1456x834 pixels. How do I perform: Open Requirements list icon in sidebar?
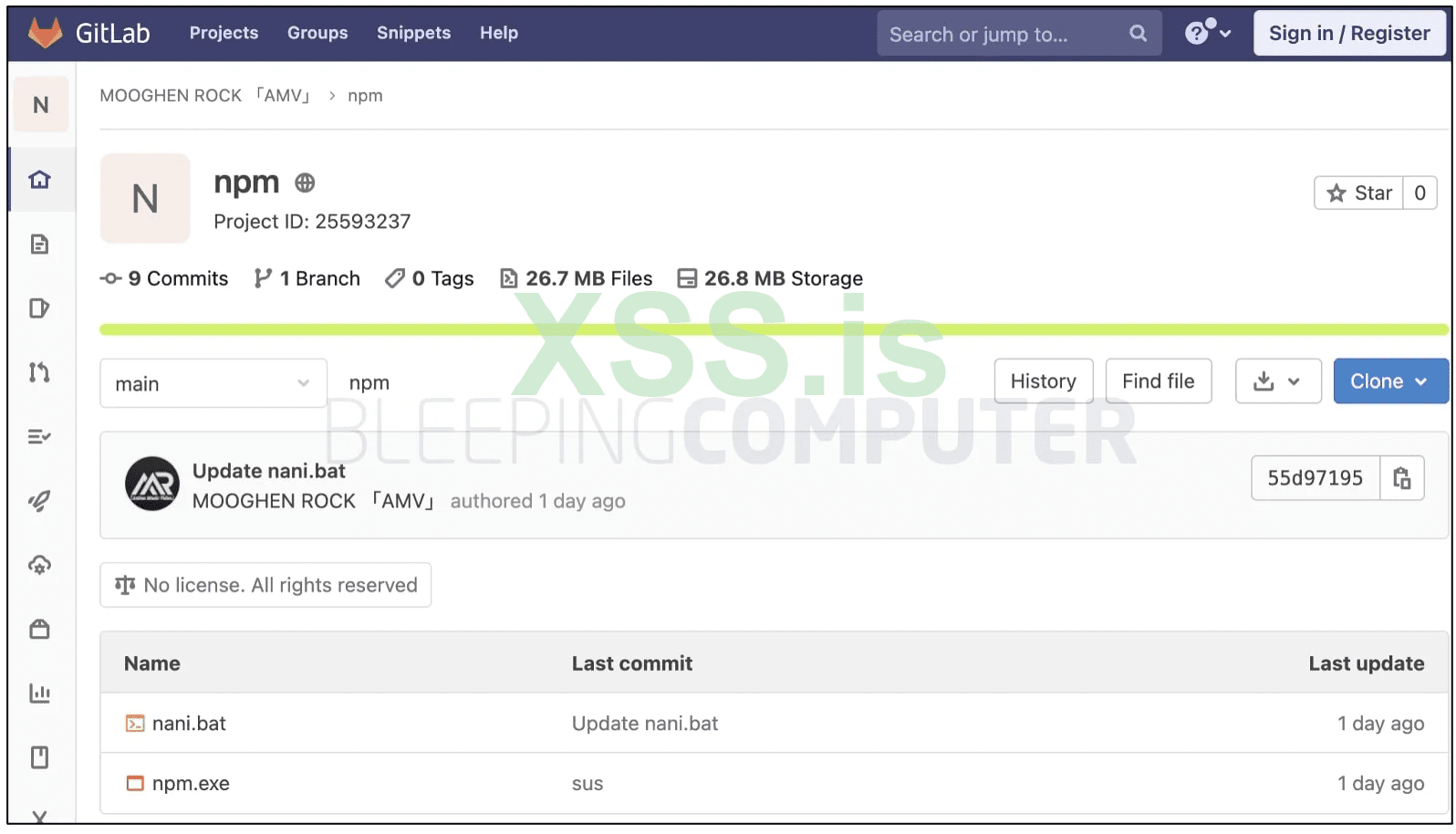coord(39,436)
